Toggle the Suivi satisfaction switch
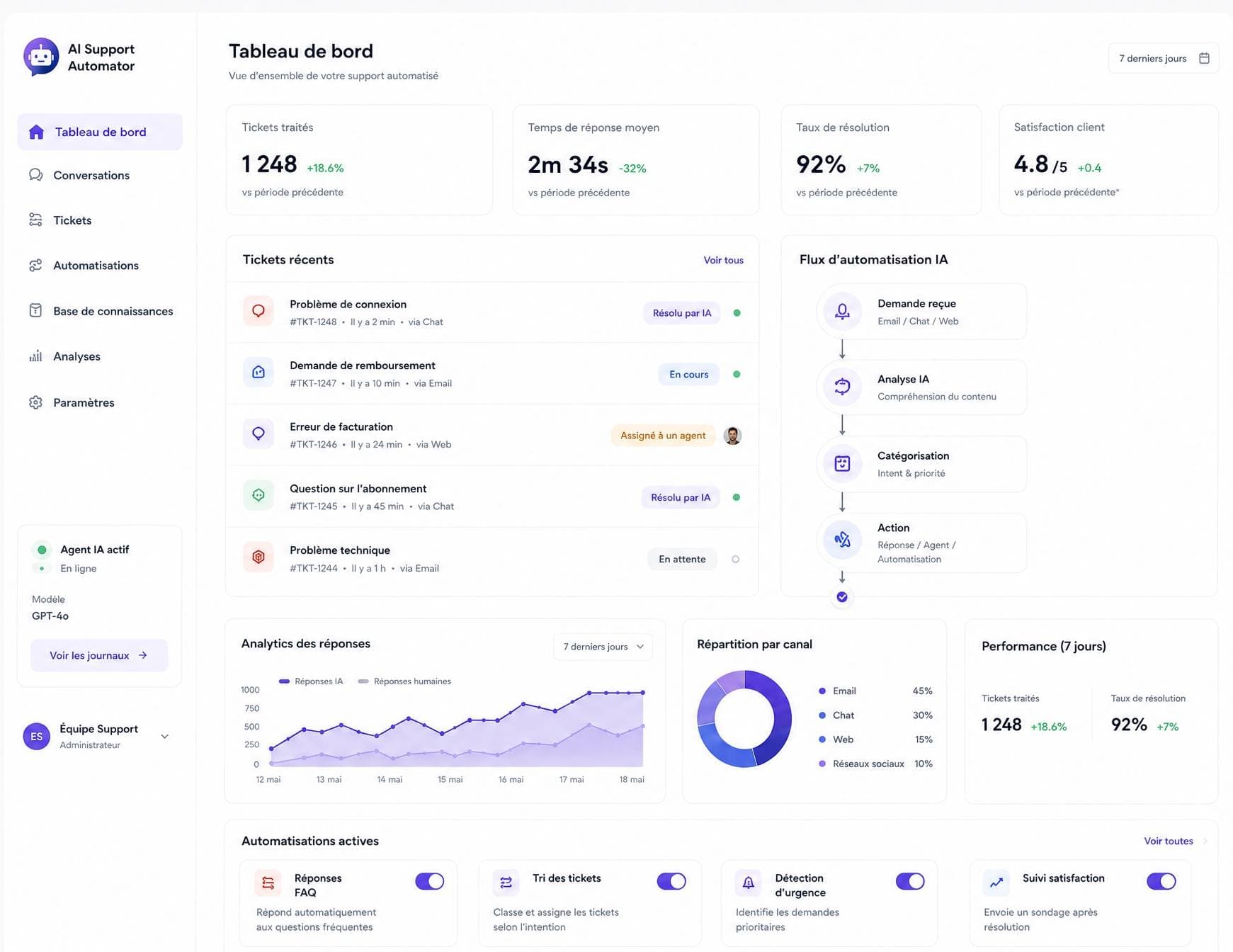 pyautogui.click(x=1161, y=881)
